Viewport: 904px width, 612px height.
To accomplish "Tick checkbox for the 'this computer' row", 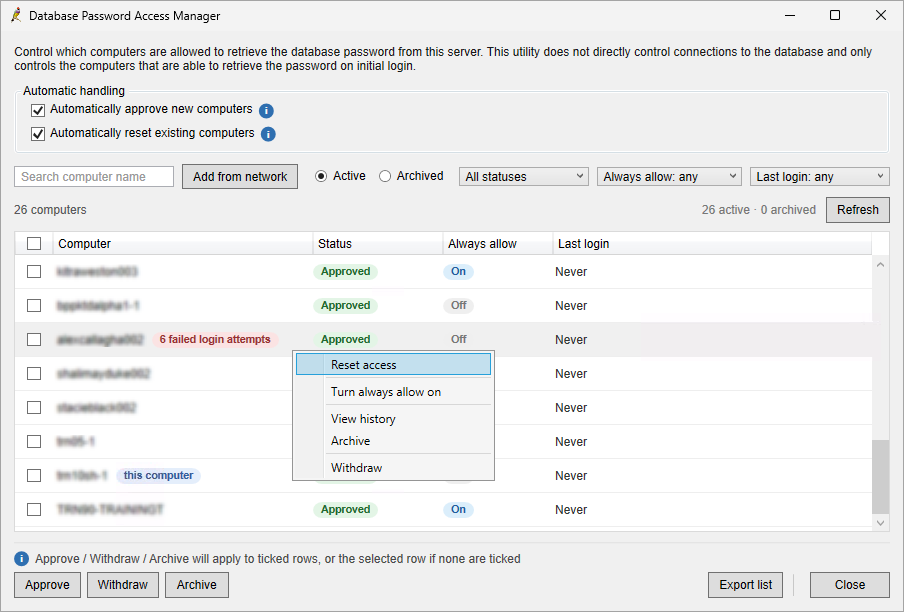I will click(x=34, y=475).
